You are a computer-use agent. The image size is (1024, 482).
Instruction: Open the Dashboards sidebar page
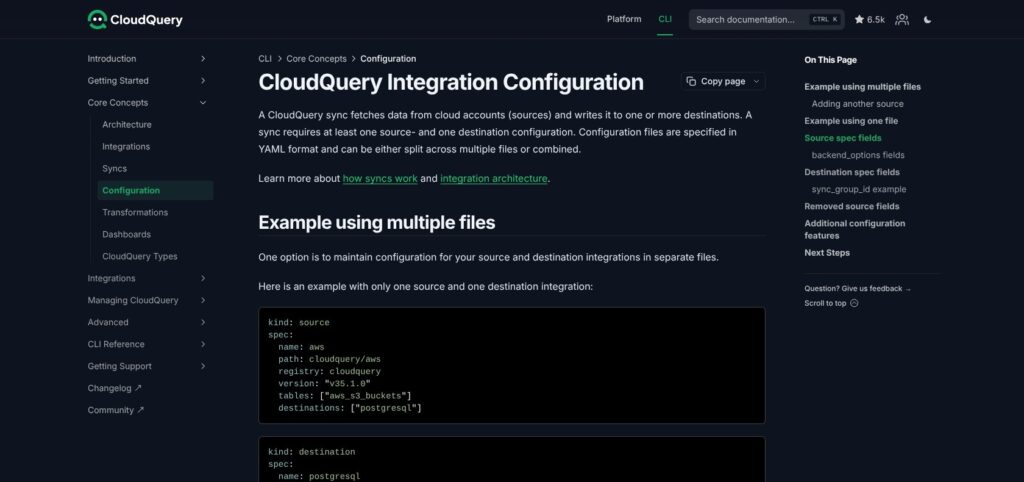(127, 234)
